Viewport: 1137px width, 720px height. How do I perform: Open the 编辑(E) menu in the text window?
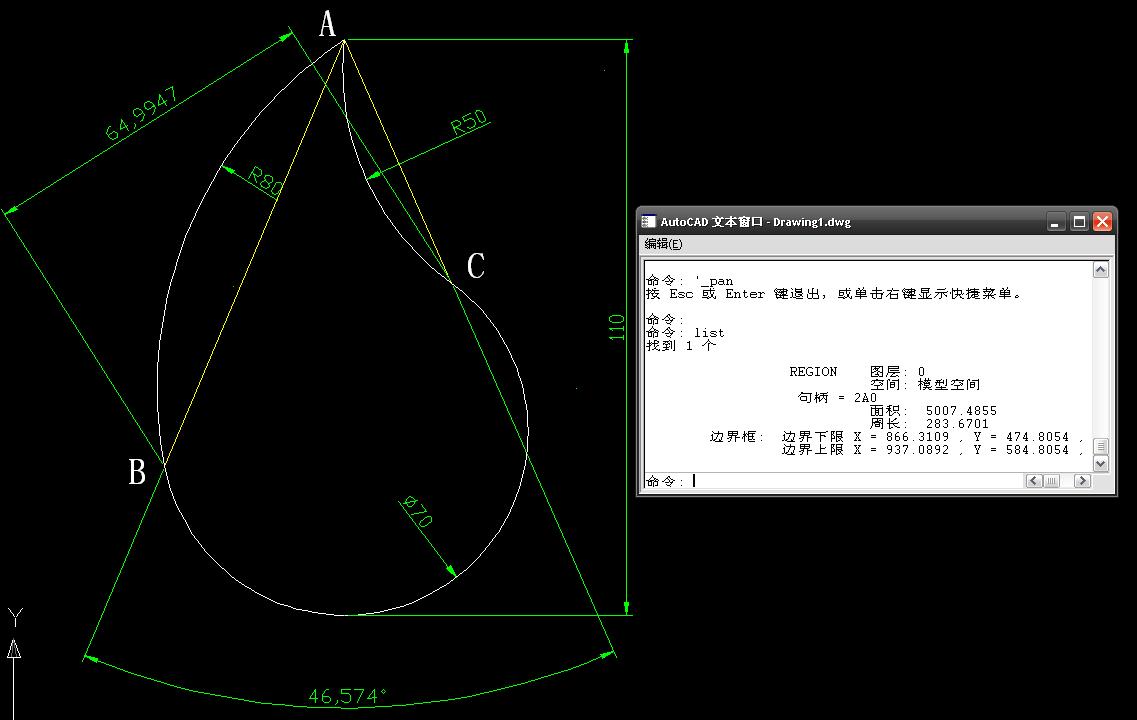(663, 244)
